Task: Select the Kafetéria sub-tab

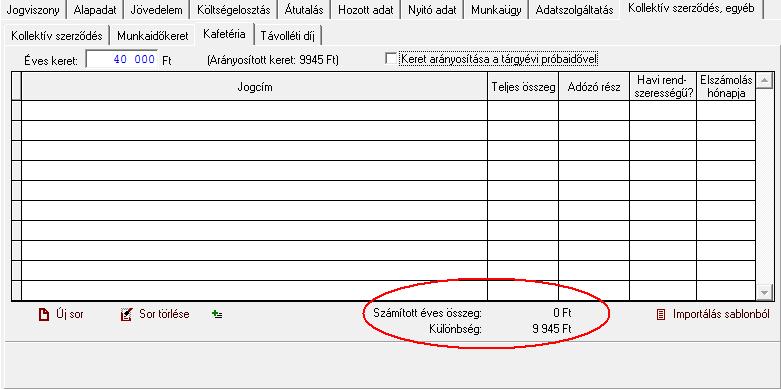Action: point(224,34)
